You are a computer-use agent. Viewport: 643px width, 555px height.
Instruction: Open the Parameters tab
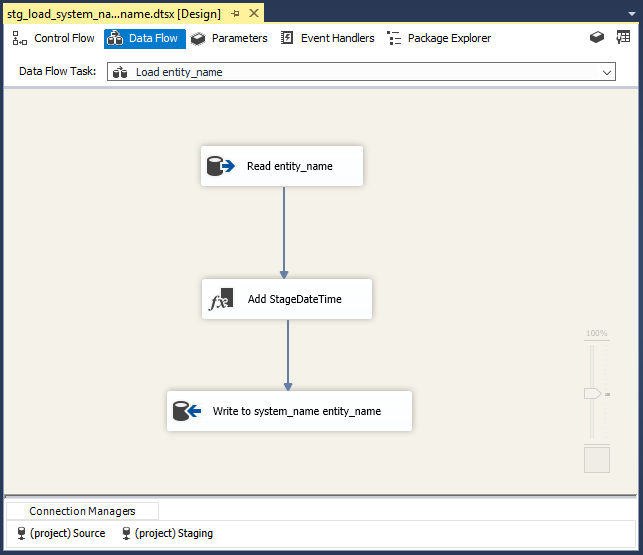pyautogui.click(x=229, y=38)
